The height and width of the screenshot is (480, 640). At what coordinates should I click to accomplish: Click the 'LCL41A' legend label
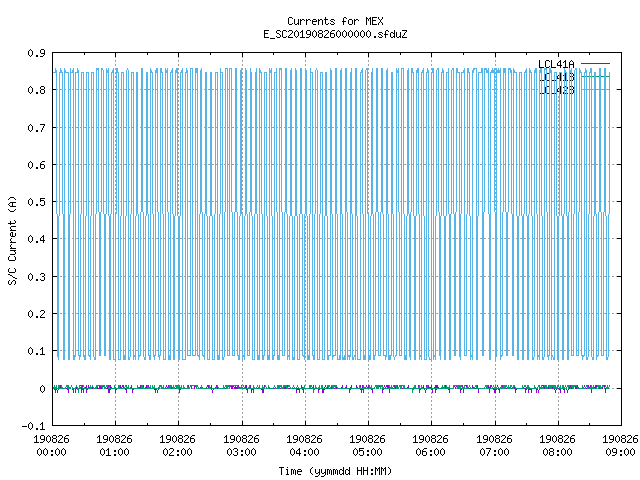coord(556,64)
